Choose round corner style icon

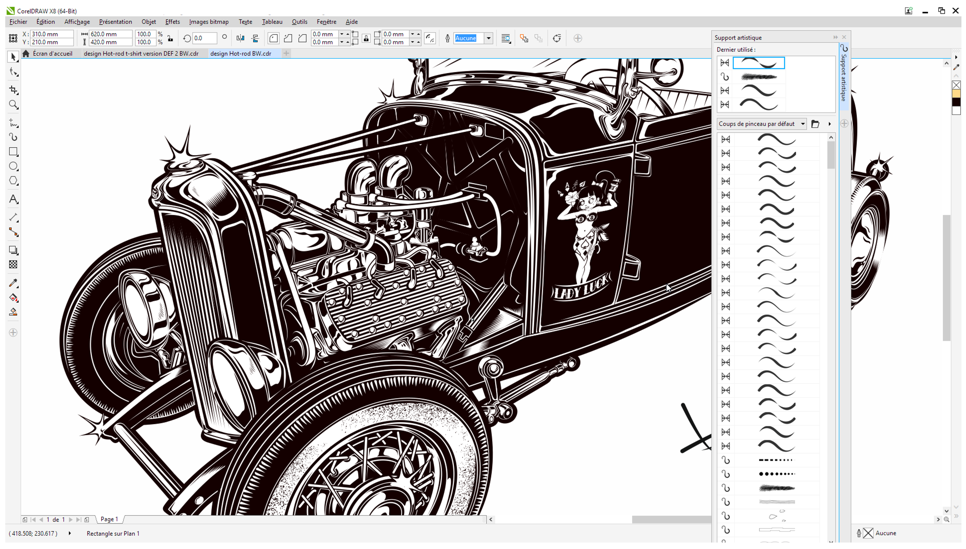click(x=274, y=38)
